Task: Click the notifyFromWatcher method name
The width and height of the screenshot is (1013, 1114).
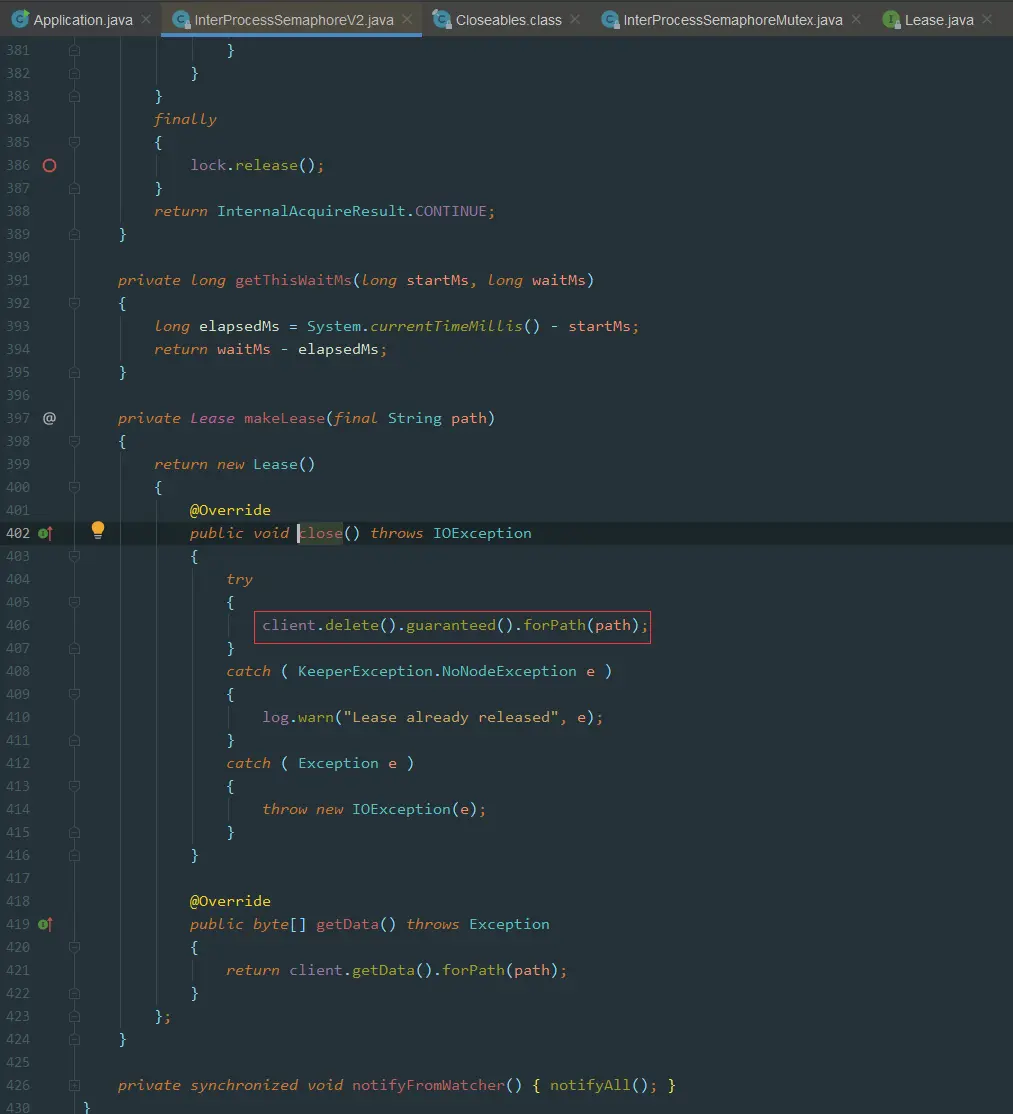Action: (x=428, y=1086)
